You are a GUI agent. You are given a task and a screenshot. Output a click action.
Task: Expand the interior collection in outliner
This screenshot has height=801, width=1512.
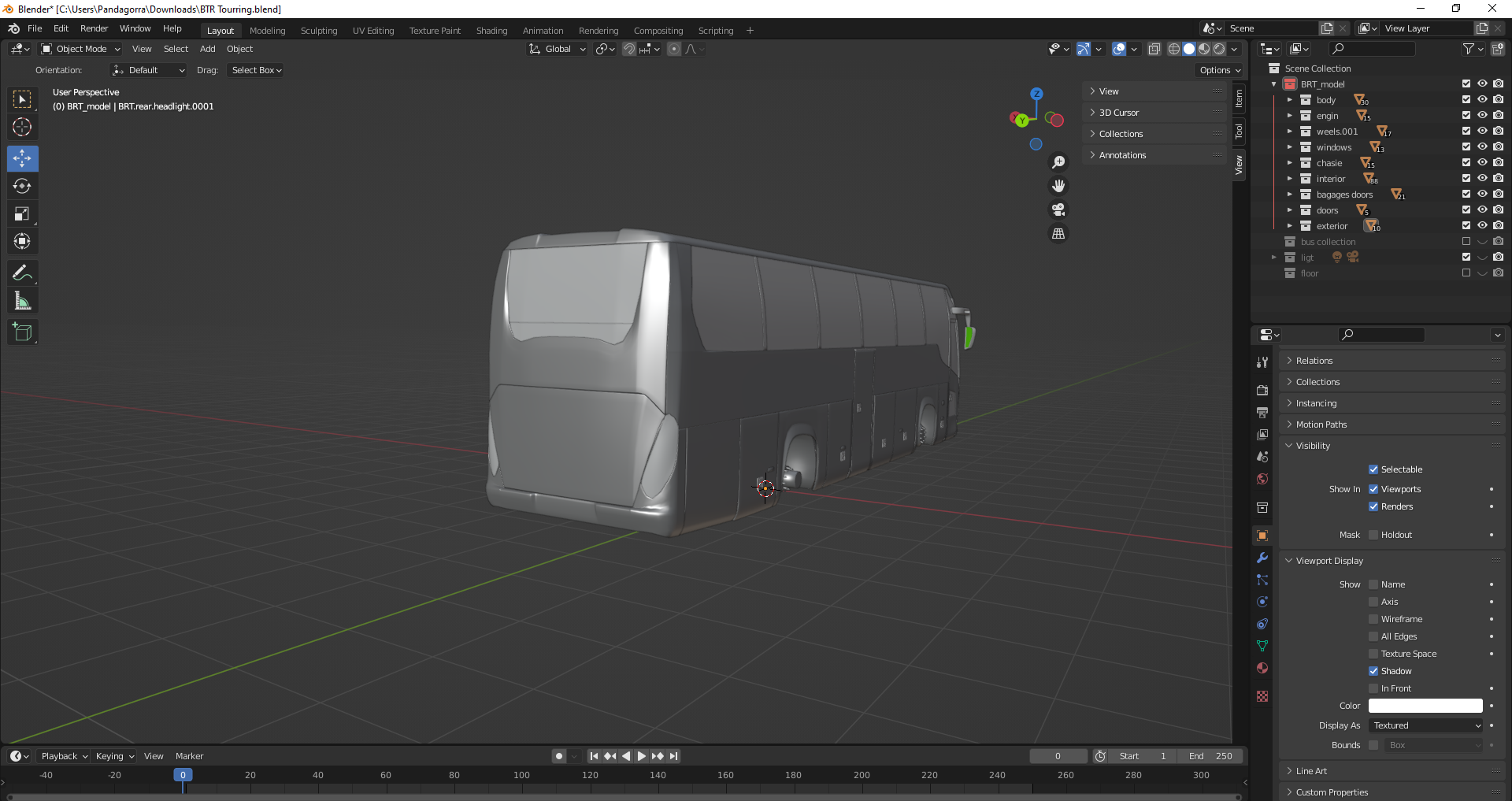(x=1289, y=179)
